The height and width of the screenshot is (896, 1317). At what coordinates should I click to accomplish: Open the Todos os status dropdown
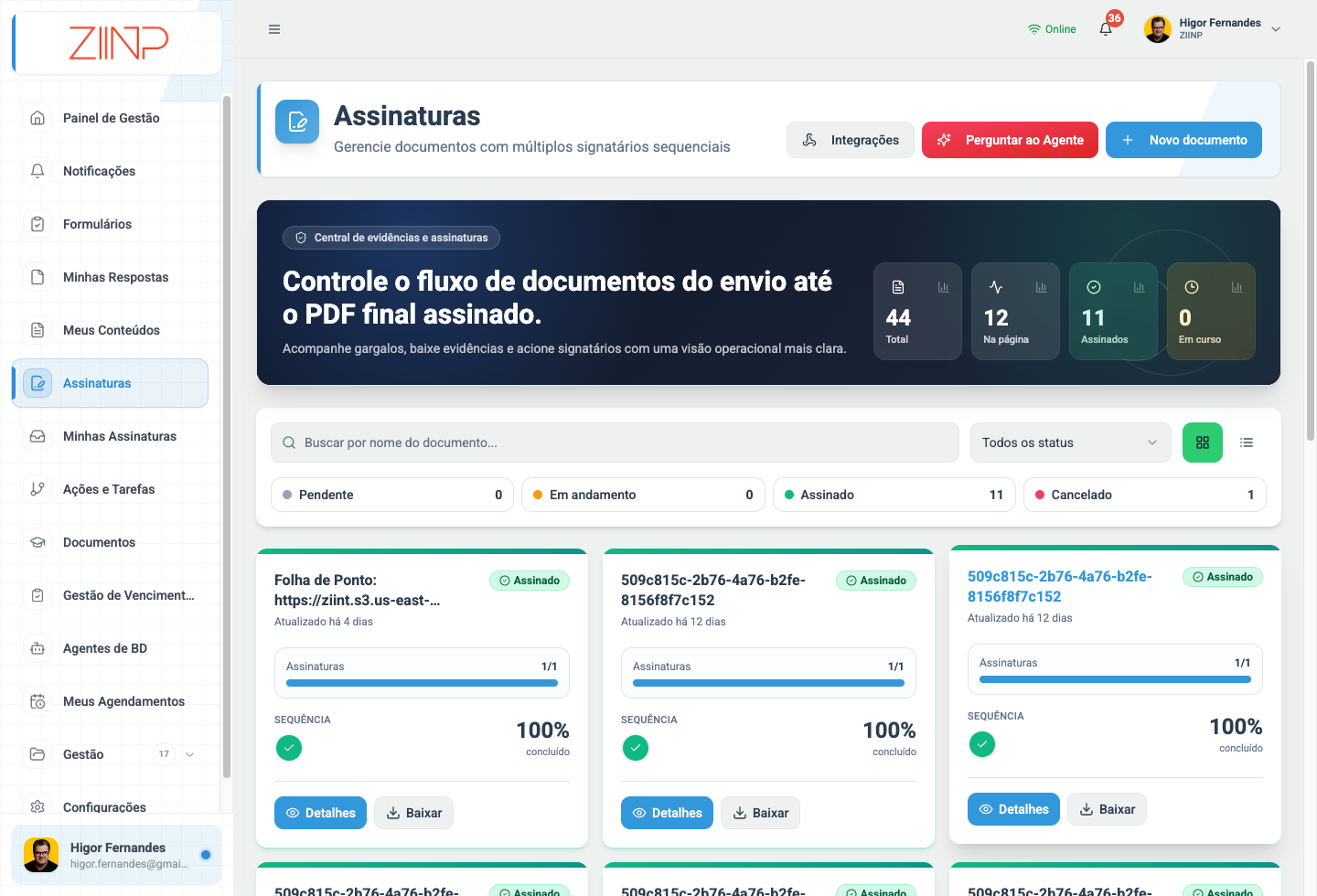click(1070, 443)
